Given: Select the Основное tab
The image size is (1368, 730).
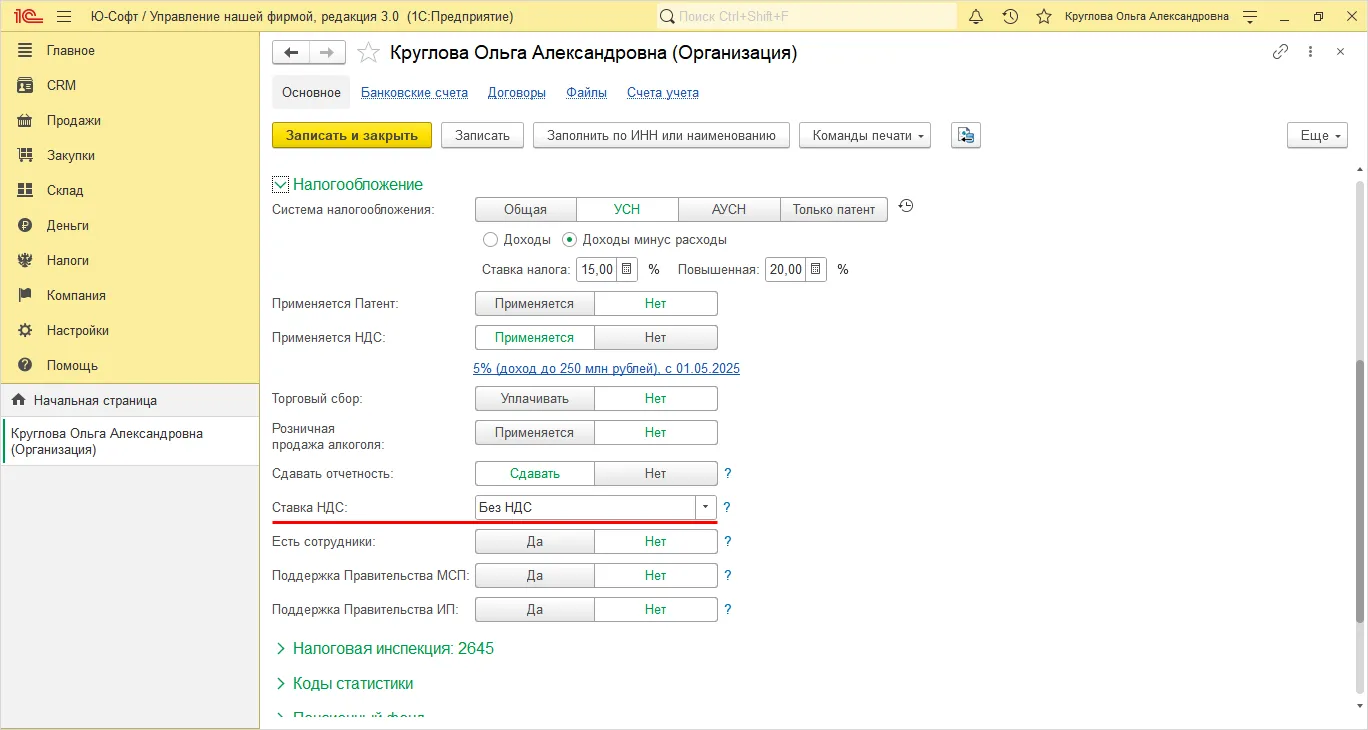Looking at the screenshot, I should pos(311,92).
